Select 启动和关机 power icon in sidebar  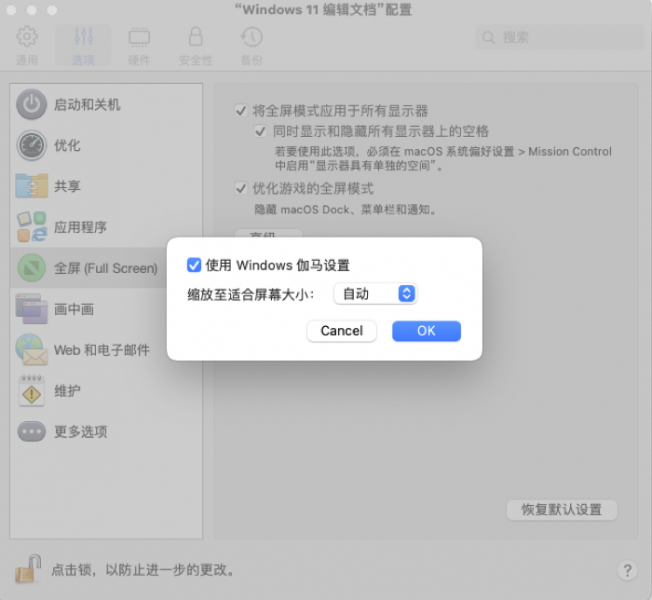pyautogui.click(x=31, y=104)
